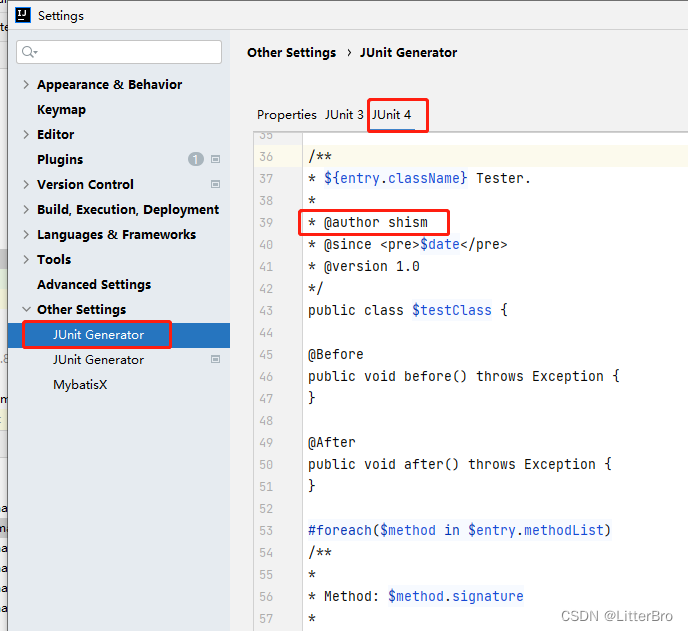Expand the Appearance & Behavior section
The image size is (688, 631).
(26, 84)
